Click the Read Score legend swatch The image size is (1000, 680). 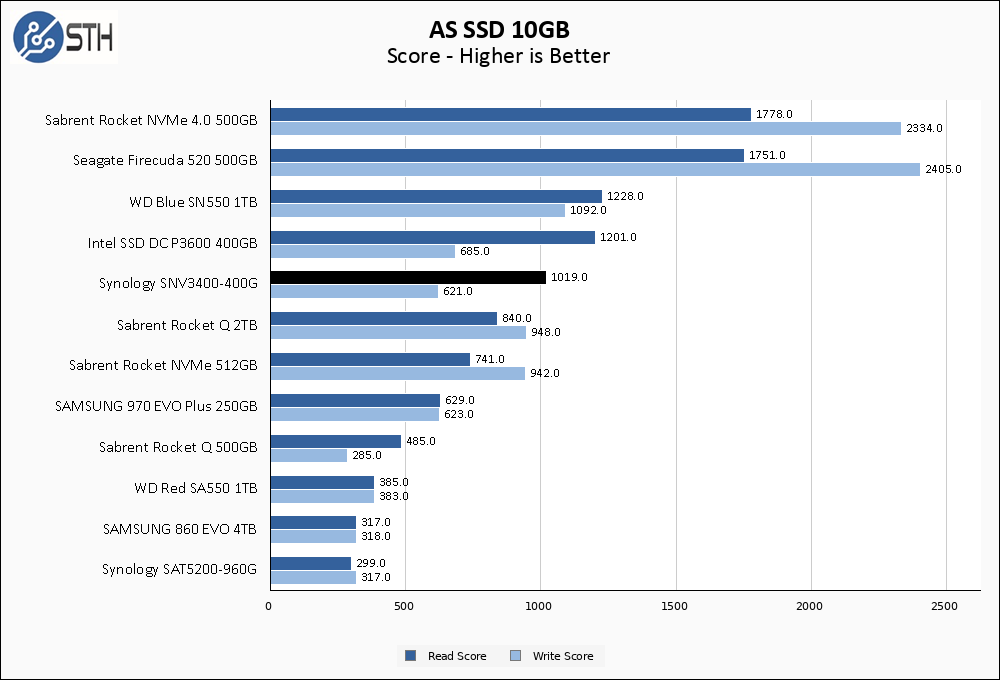tap(411, 655)
